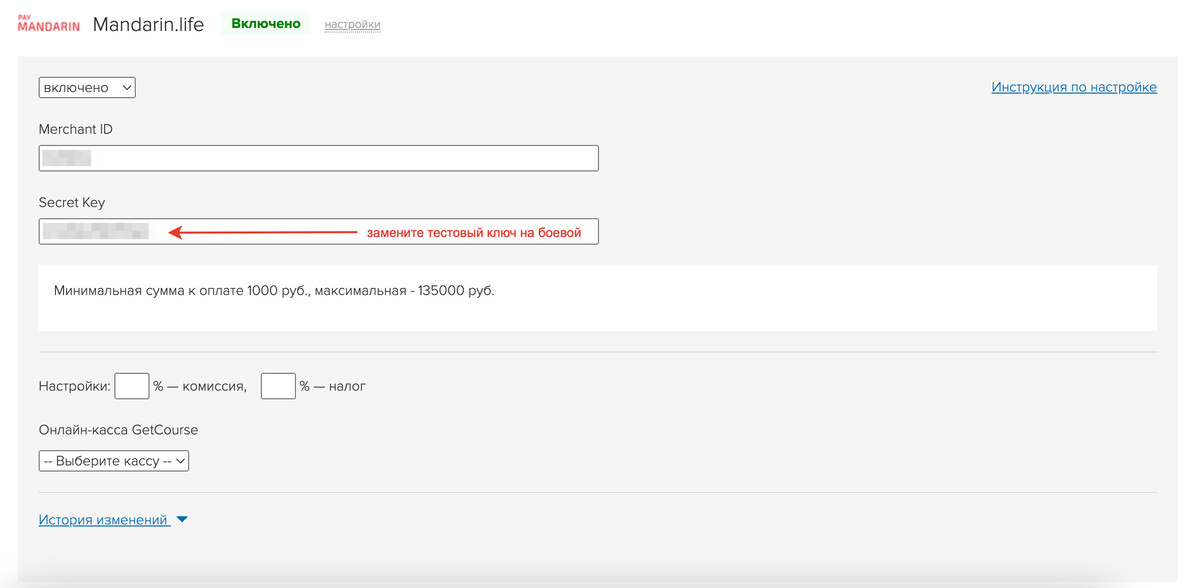Viewport: 1199px width, 588px height.
Task: Click the '% — налог' label text
Action: click(333, 386)
